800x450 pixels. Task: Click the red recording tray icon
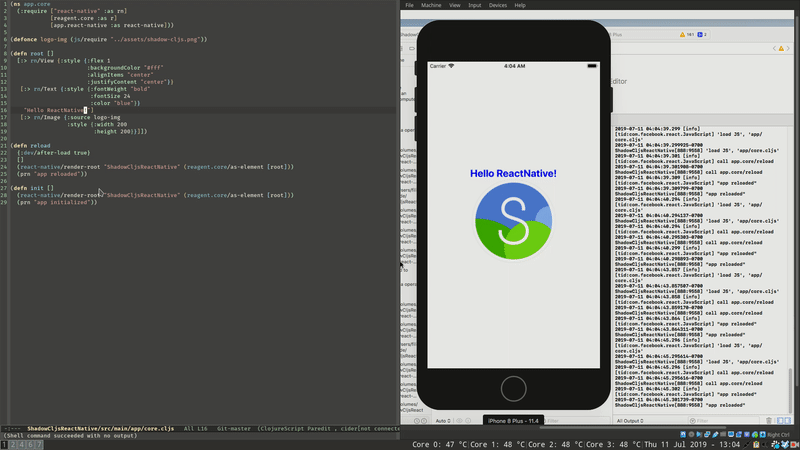tap(794, 444)
